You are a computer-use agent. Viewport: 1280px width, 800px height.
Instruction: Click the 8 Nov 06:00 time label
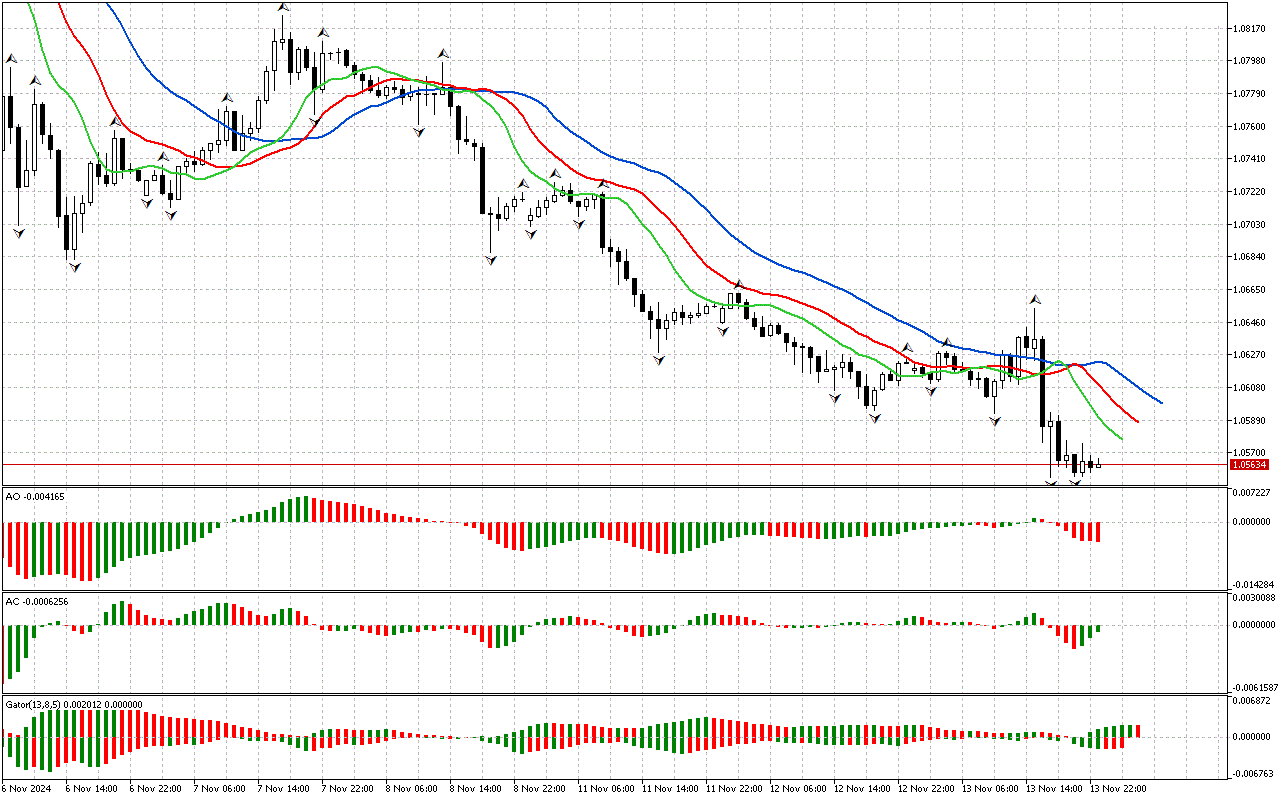tap(412, 788)
